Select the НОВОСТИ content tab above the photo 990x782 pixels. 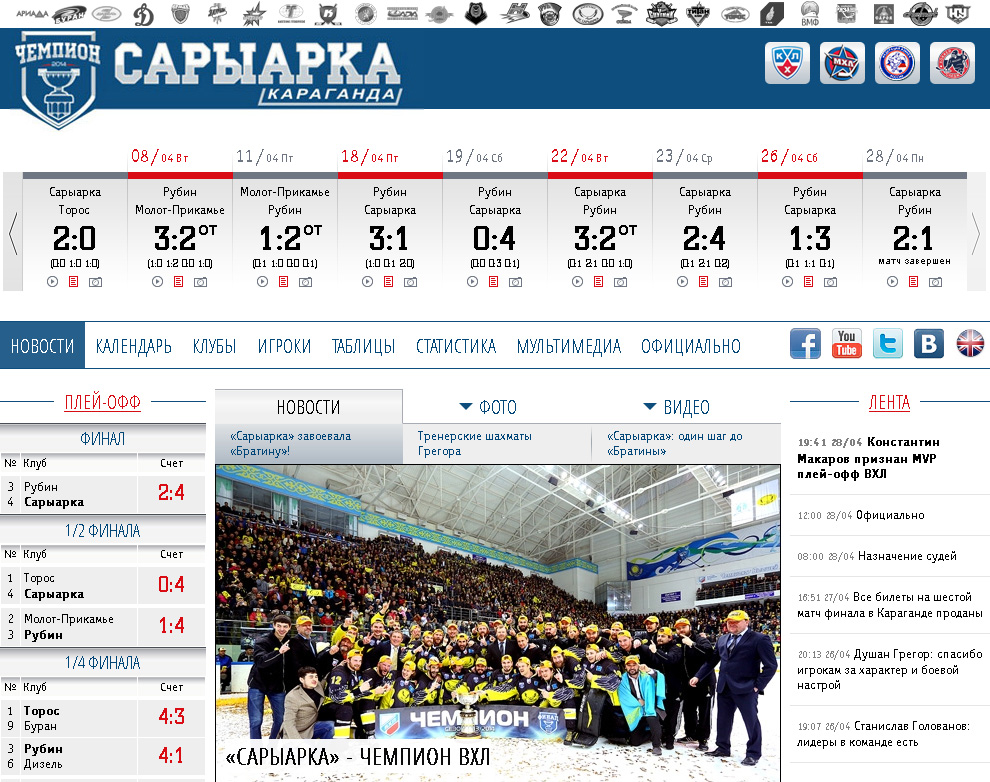(x=308, y=407)
